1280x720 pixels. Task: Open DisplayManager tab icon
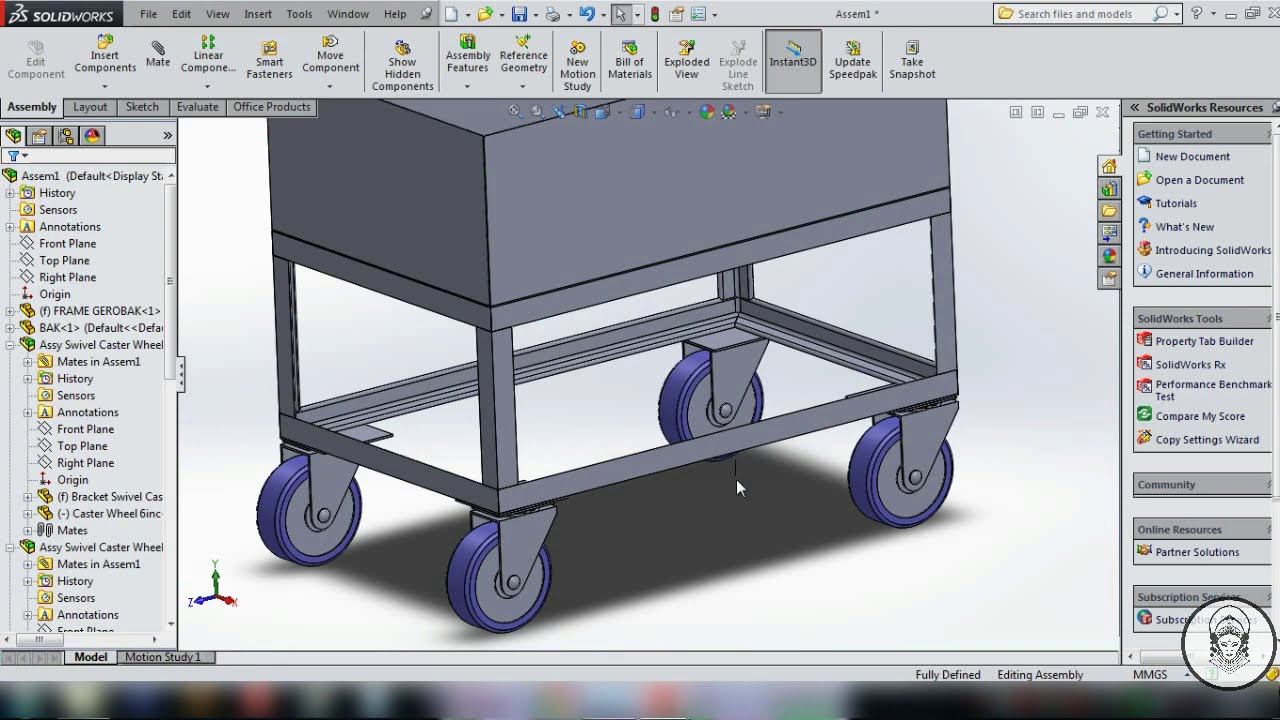coord(92,136)
